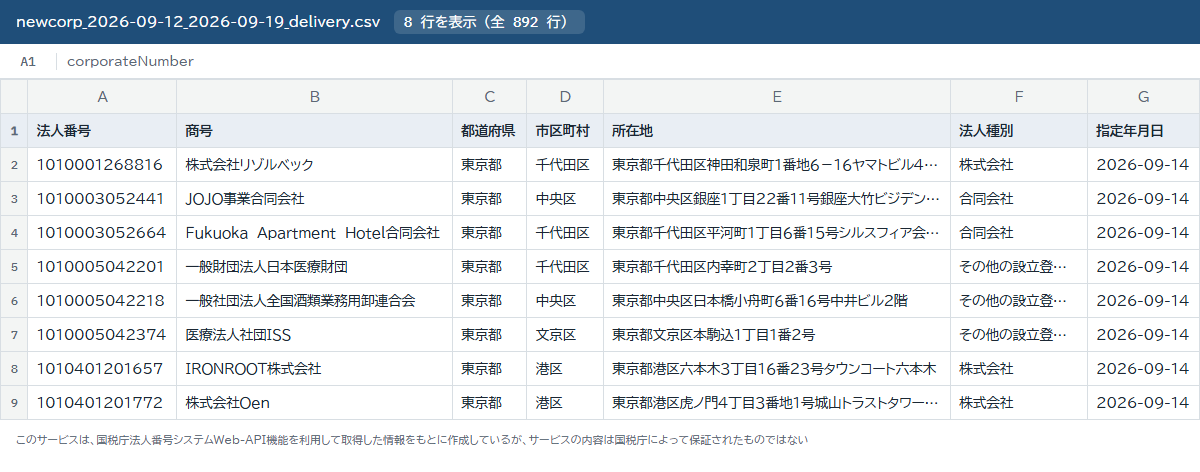This screenshot has height=472, width=1200.
Task: Click address starting 東京都港区虎ノ門4丁目3番地1号
Action: [777, 403]
